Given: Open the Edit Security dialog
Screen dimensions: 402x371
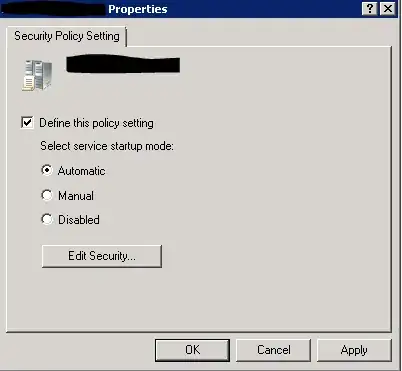Looking at the screenshot, I should click(x=102, y=256).
